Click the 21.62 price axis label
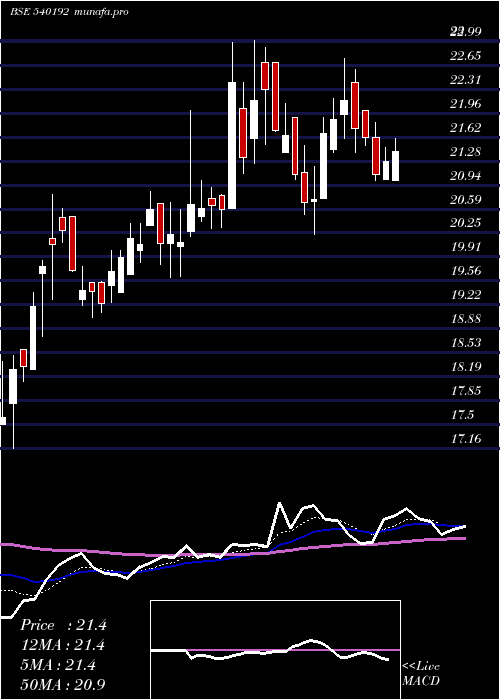The image size is (500, 700). click(466, 128)
